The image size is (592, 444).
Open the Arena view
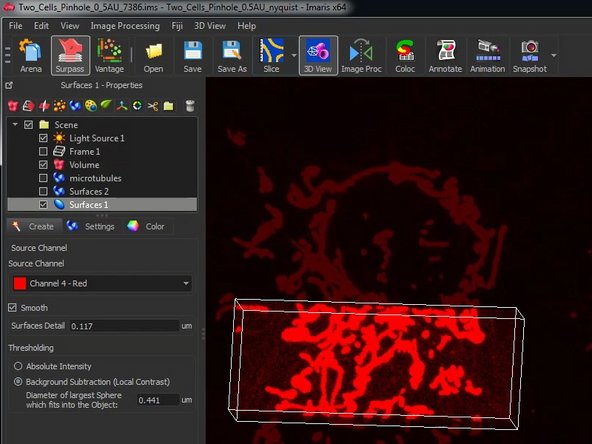(x=31, y=56)
